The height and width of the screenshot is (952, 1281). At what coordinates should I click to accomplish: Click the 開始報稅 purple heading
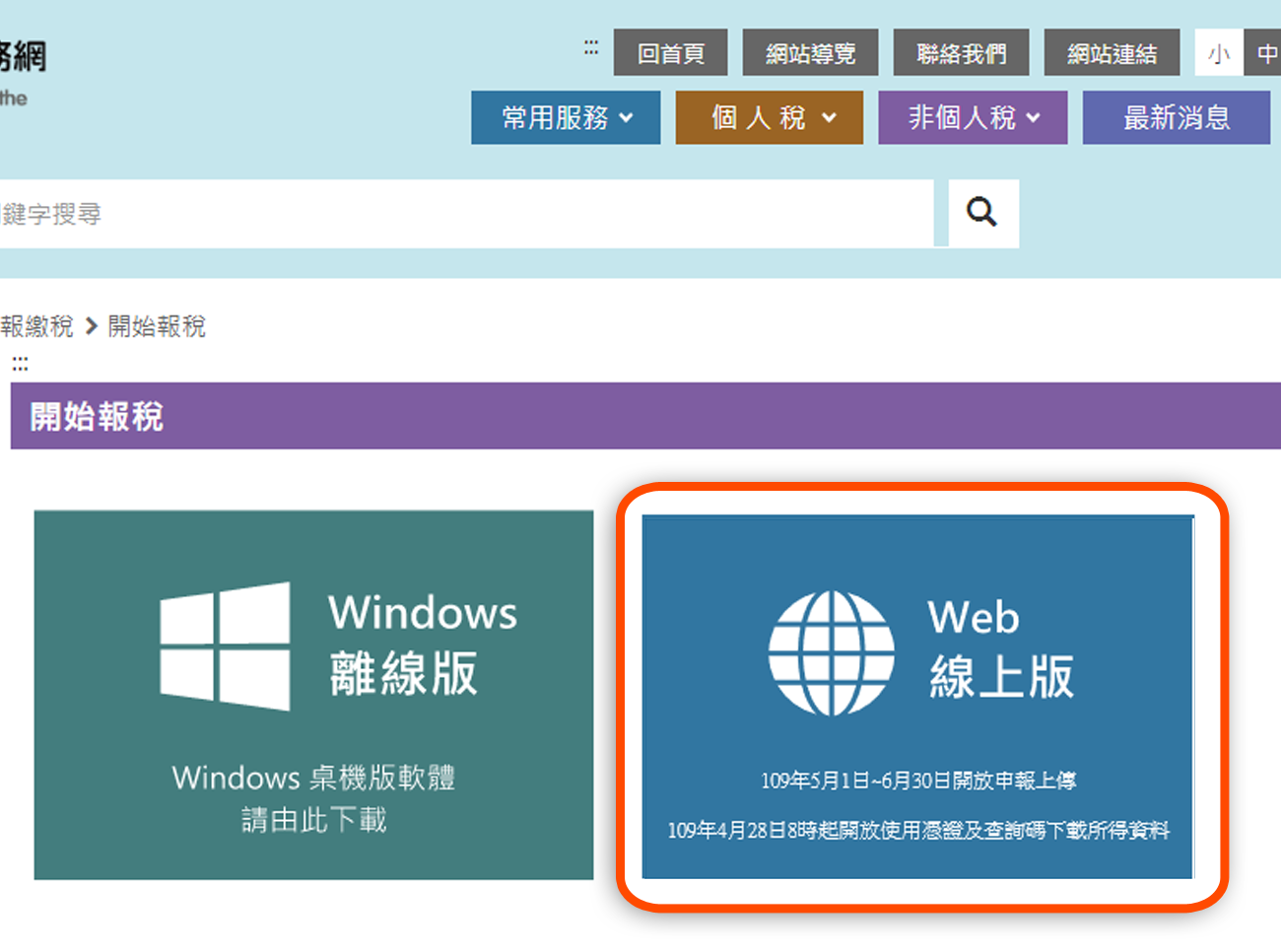click(97, 417)
